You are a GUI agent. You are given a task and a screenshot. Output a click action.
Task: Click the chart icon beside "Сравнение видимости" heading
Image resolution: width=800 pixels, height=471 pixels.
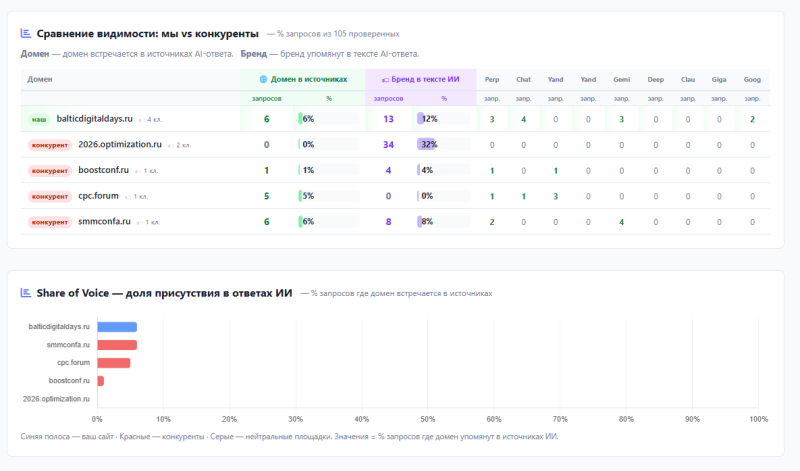click(x=26, y=34)
